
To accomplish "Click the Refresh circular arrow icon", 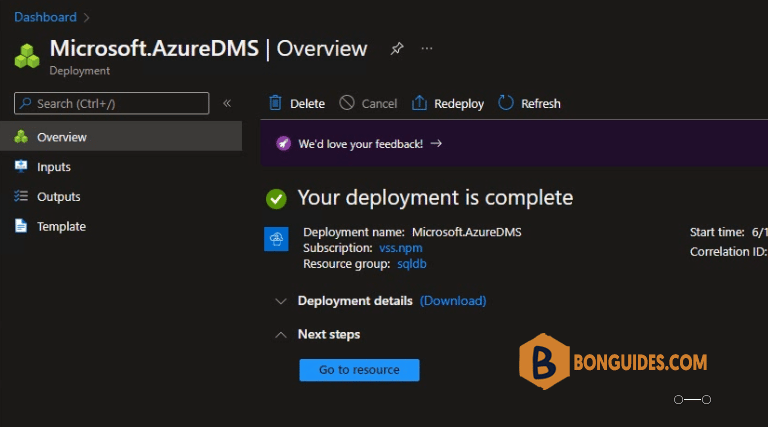I will tap(505, 103).
